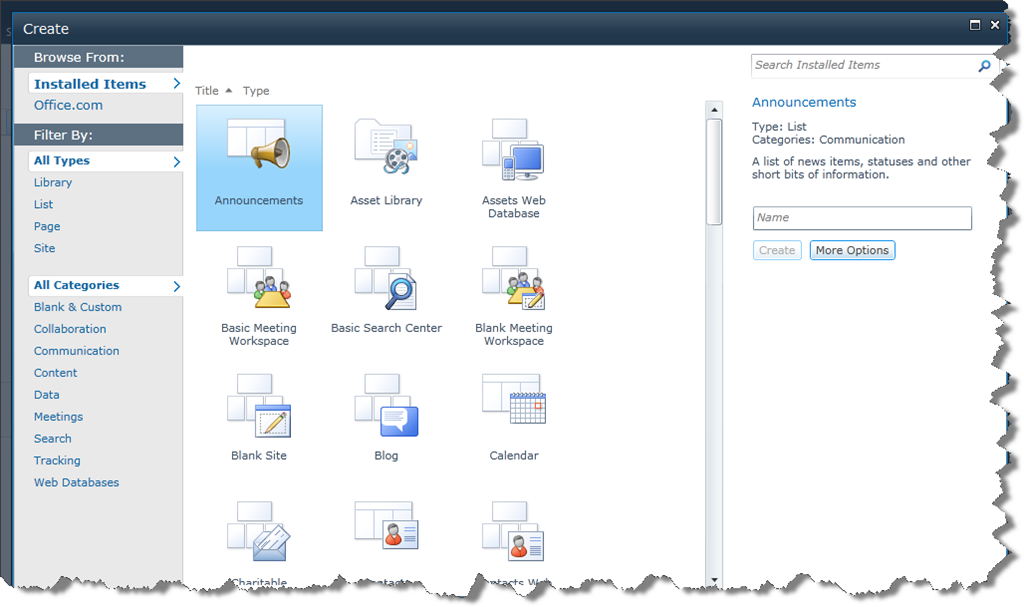This screenshot has width=1024, height=607.
Task: Select the Announcements list template icon
Action: (x=258, y=151)
